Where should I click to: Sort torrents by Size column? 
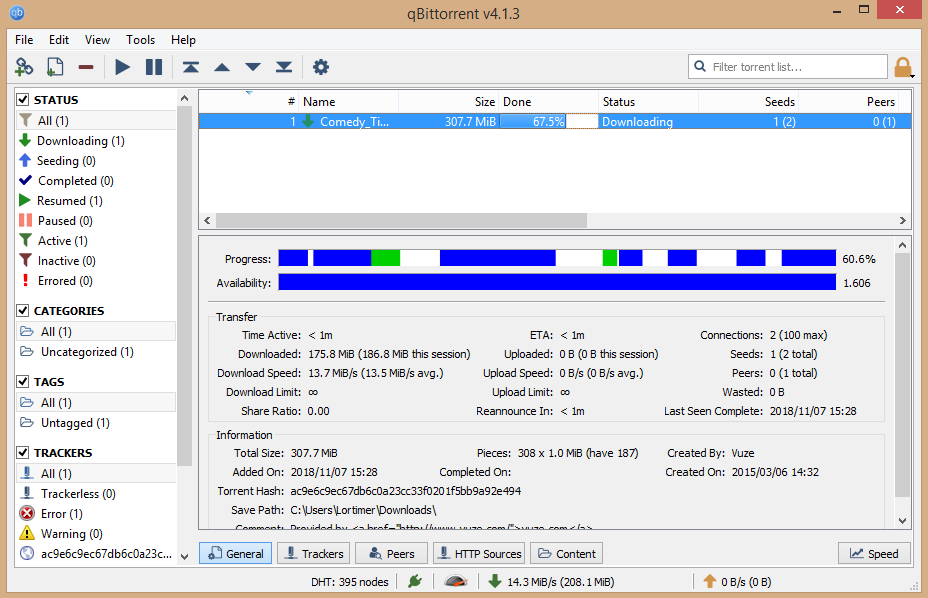[x=449, y=102]
